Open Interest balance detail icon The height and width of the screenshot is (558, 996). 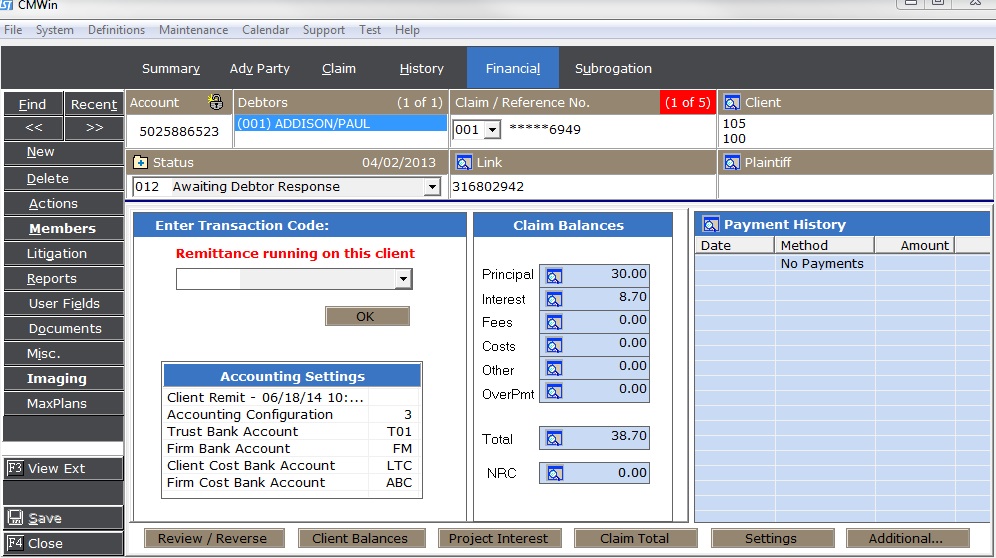point(553,299)
